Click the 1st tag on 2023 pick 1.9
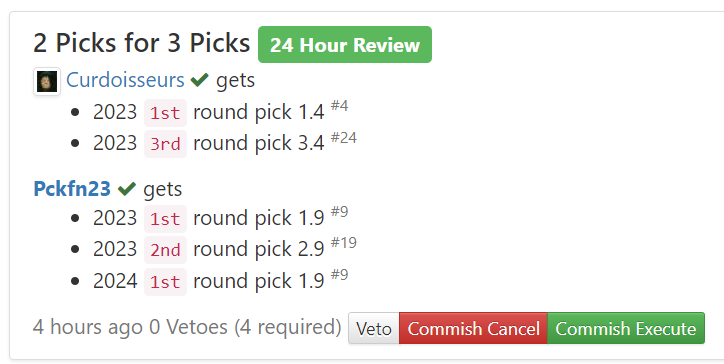The height and width of the screenshot is (364, 724). click(x=165, y=219)
